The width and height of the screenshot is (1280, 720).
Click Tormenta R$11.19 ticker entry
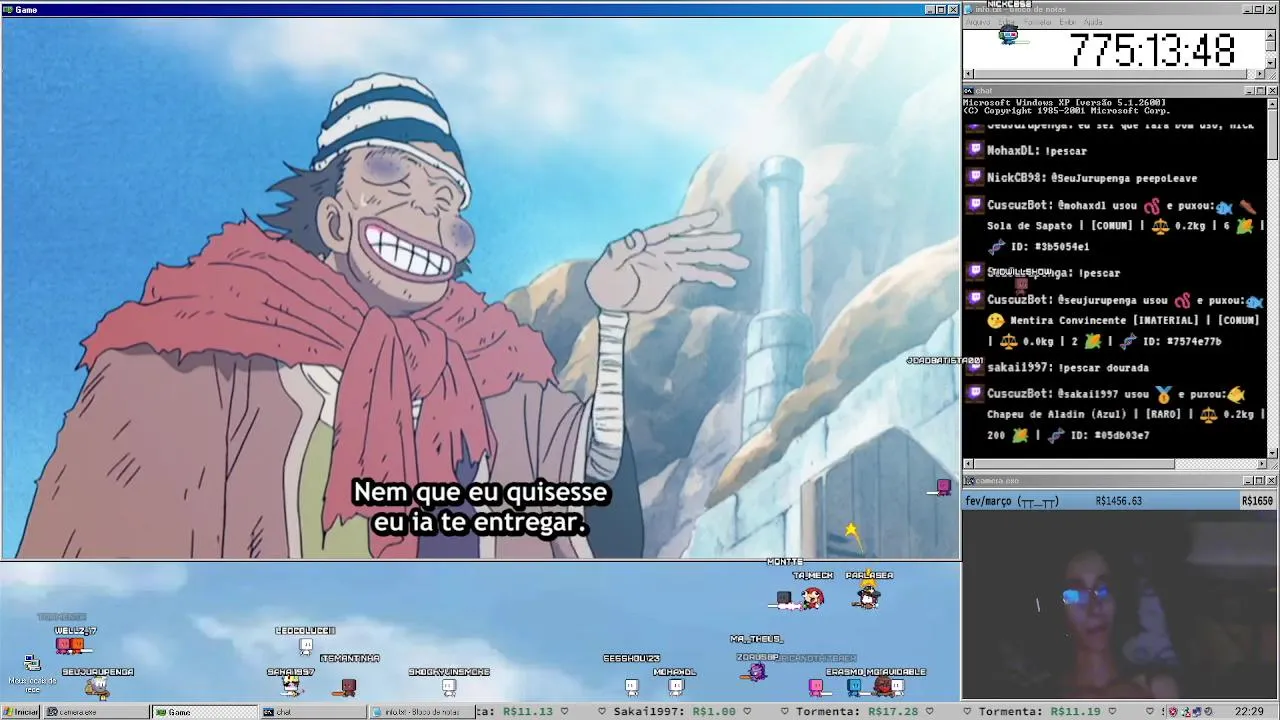tap(1040, 712)
